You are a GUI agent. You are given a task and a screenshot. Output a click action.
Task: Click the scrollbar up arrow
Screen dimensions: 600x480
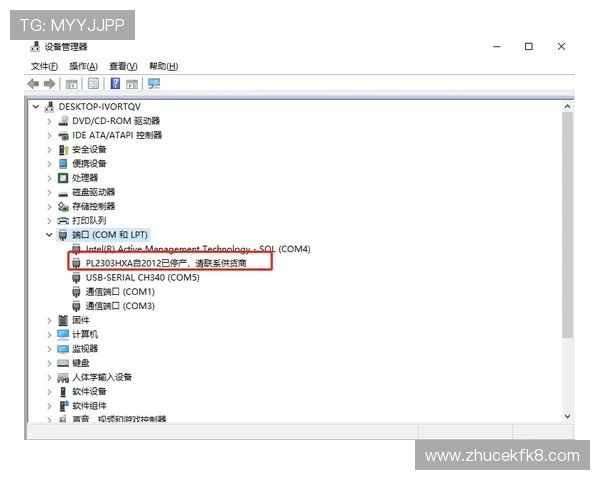pos(567,106)
